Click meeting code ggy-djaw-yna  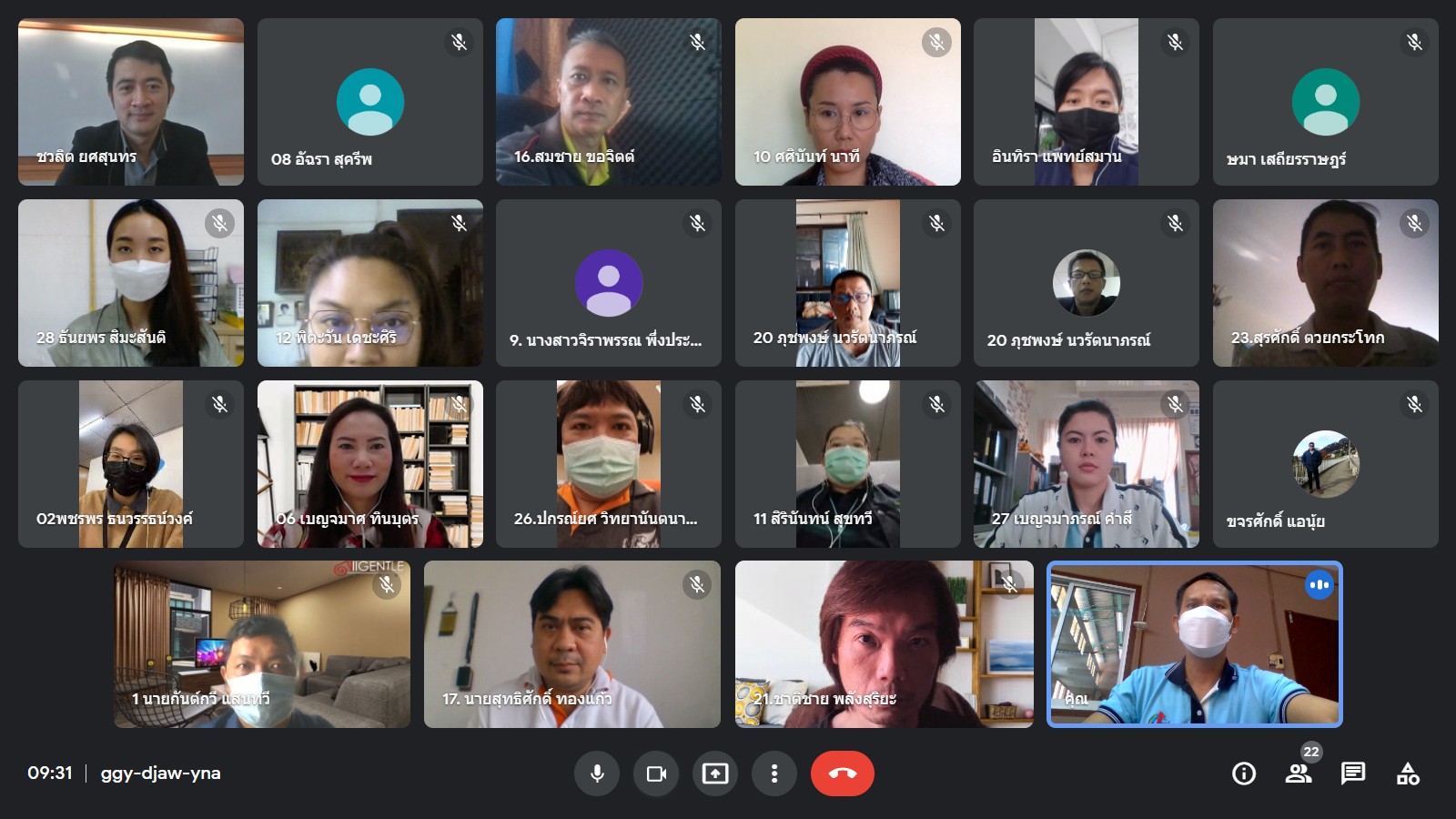point(161,773)
